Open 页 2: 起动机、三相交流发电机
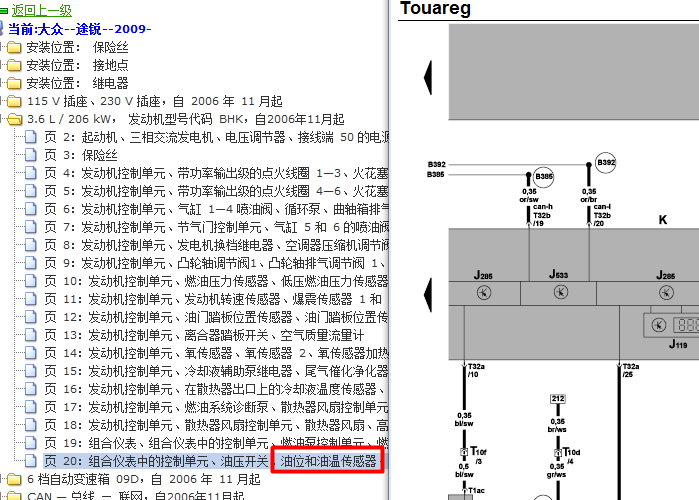Screen dimensions: 699x500 (x=216, y=137)
